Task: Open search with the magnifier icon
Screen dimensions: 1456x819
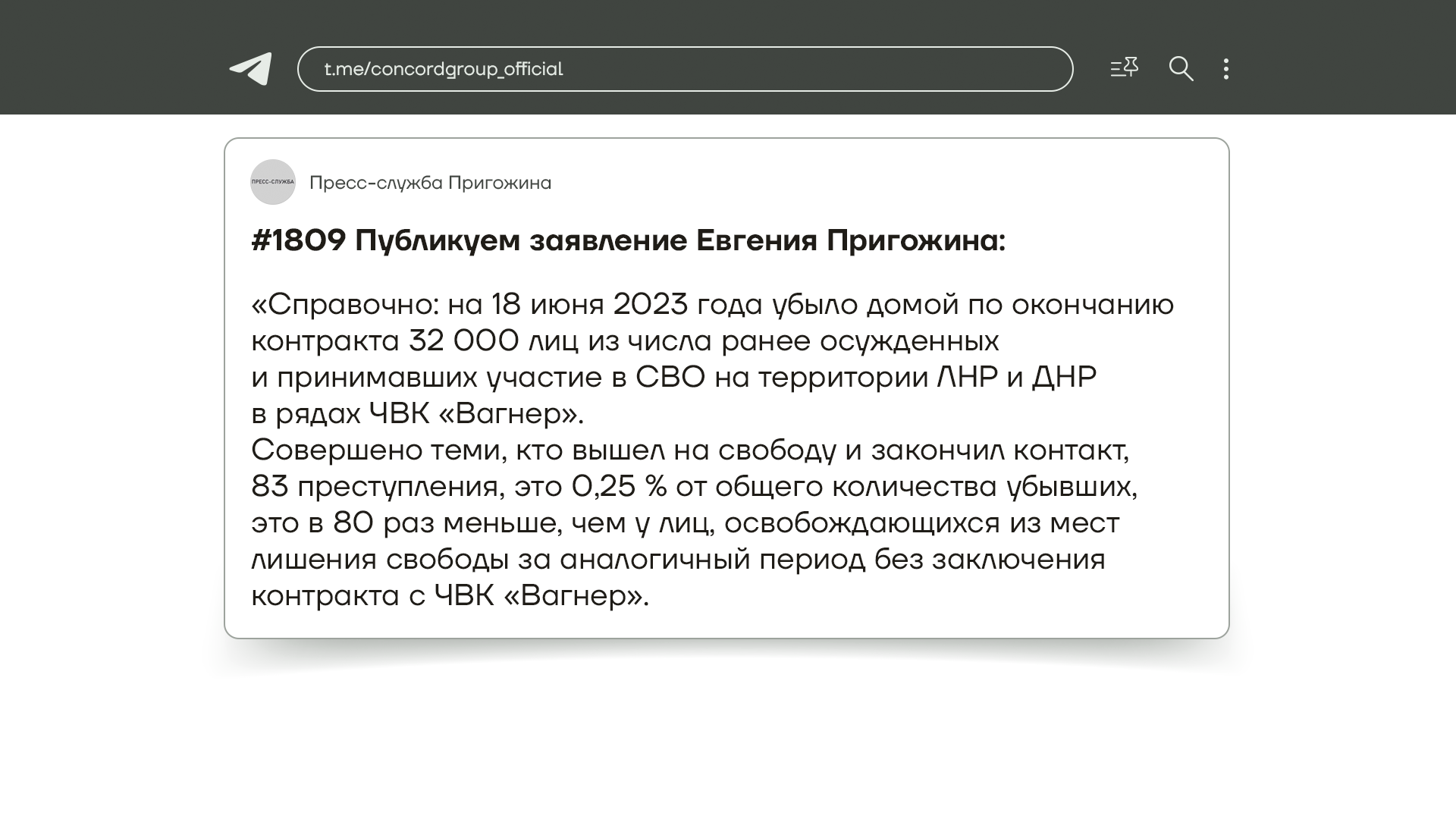Action: click(1181, 69)
